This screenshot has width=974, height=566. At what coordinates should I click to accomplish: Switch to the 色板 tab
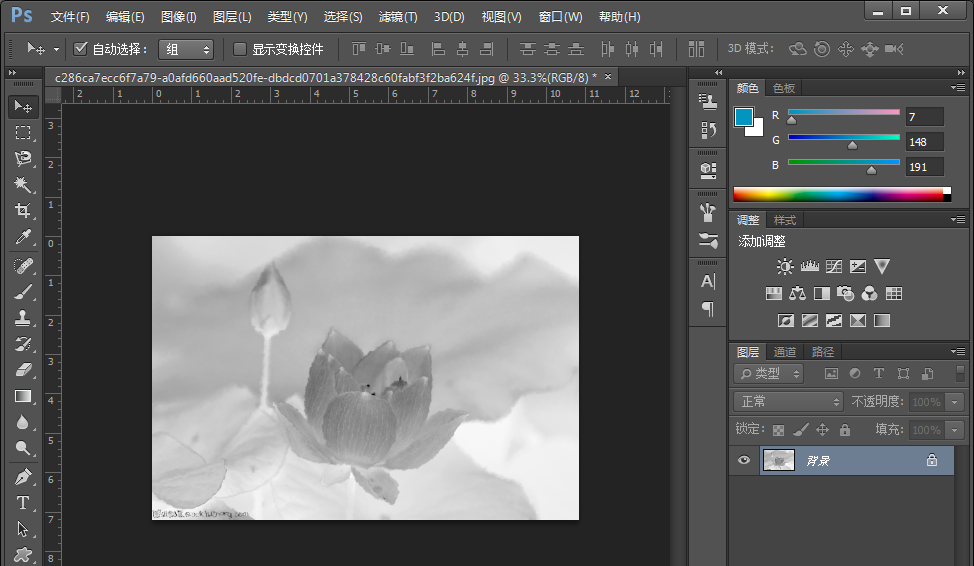click(x=784, y=89)
